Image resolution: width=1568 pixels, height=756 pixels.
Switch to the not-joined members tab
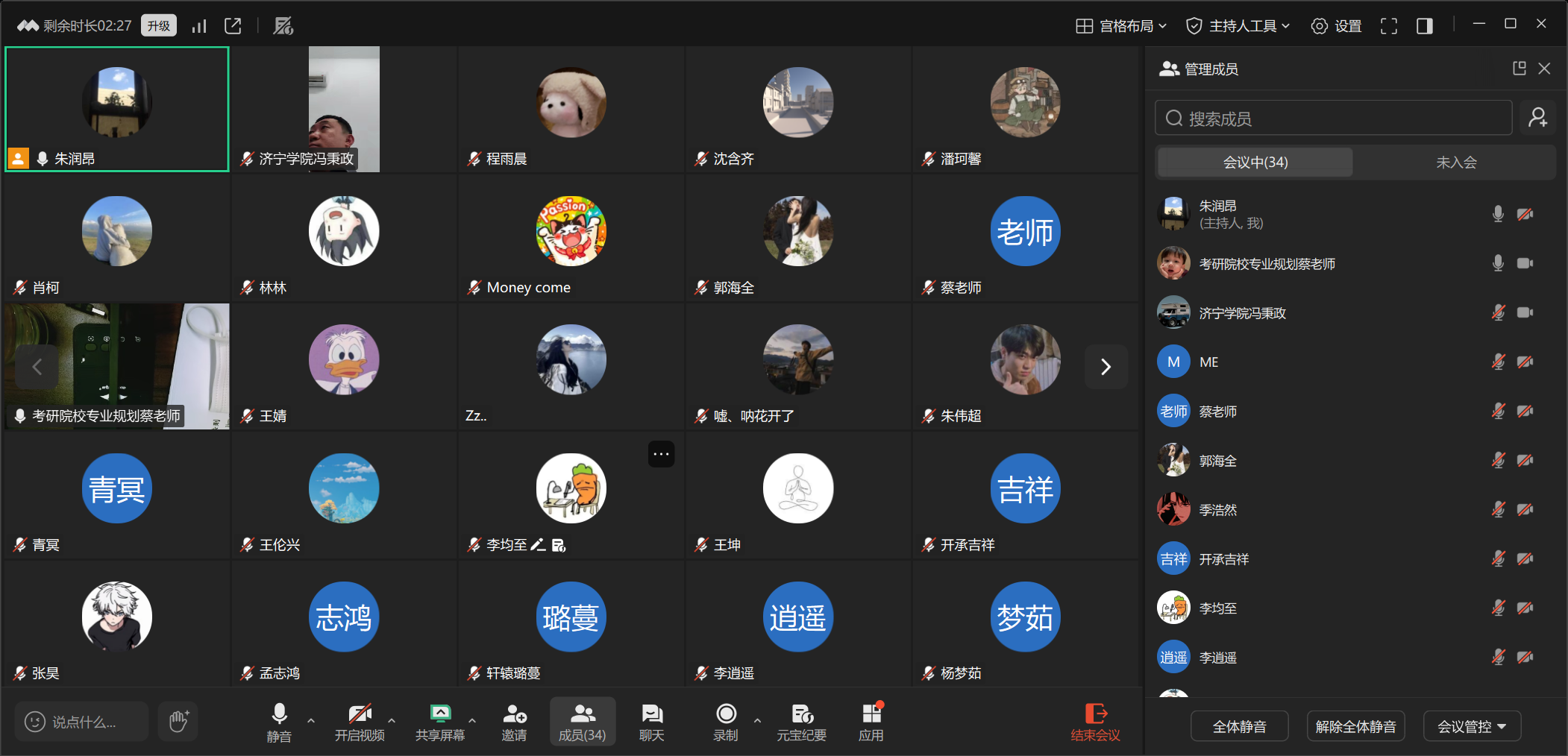point(1455,163)
